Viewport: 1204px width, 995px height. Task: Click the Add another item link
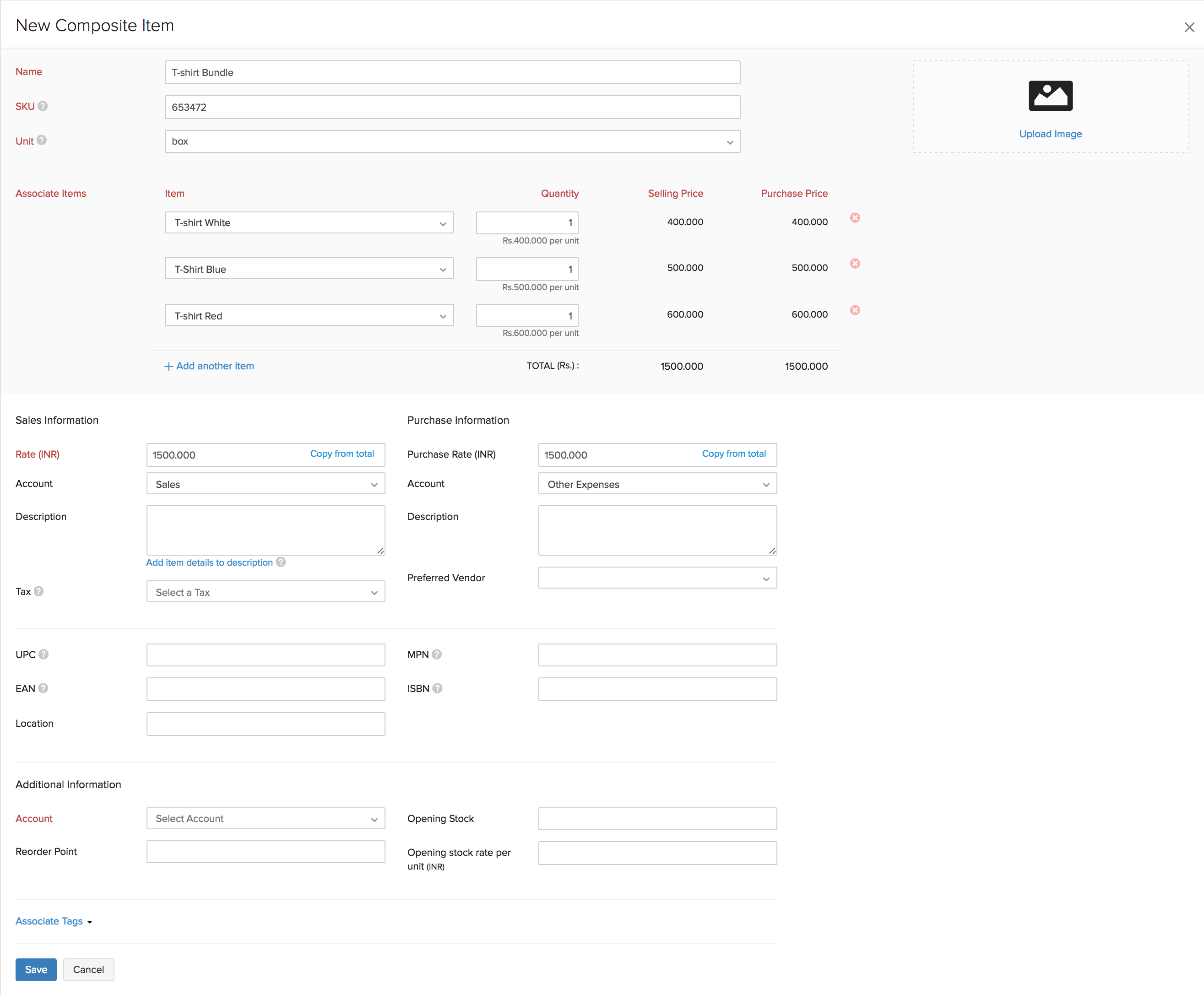pos(209,366)
